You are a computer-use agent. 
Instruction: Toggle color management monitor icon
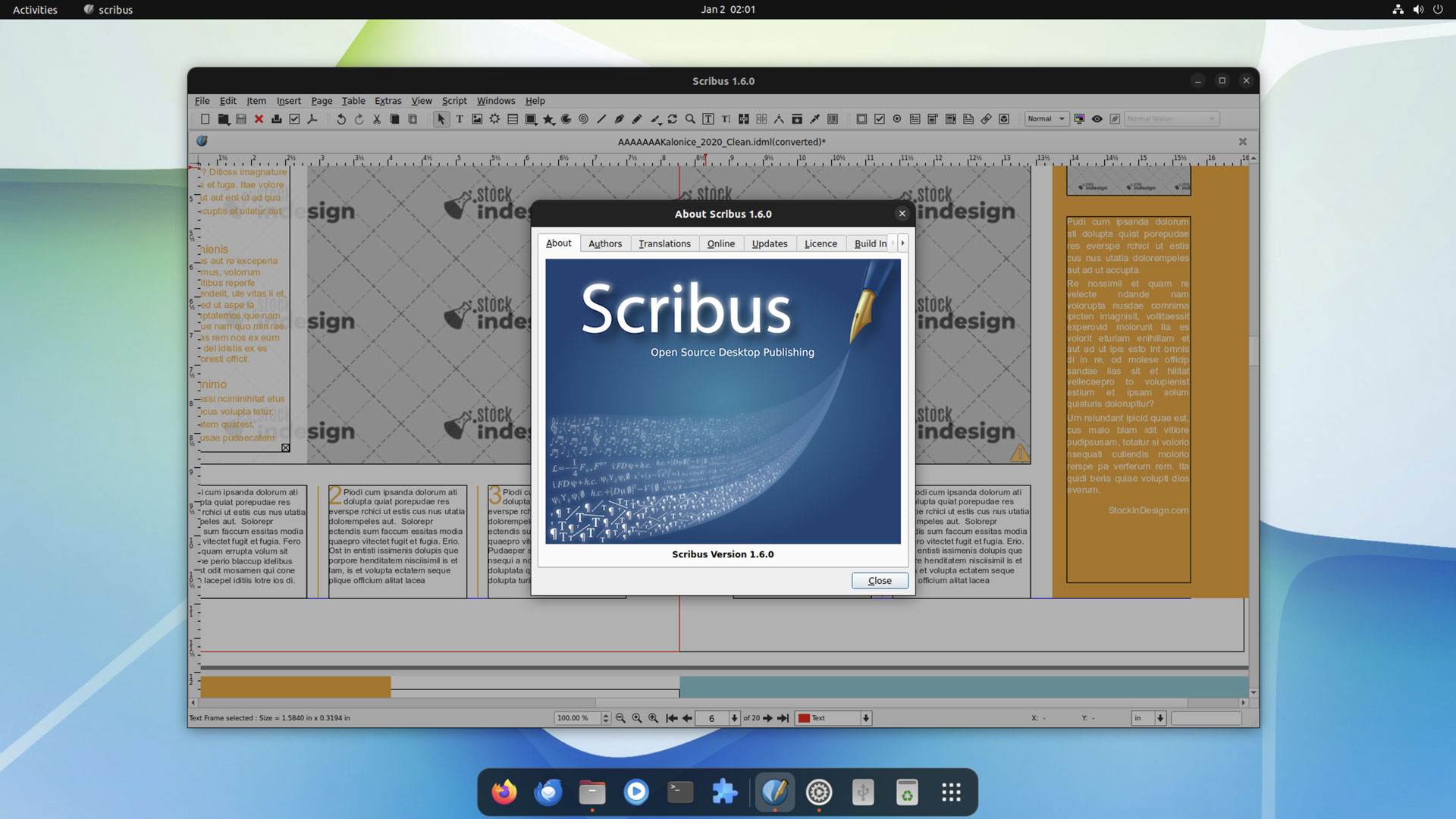(1078, 119)
